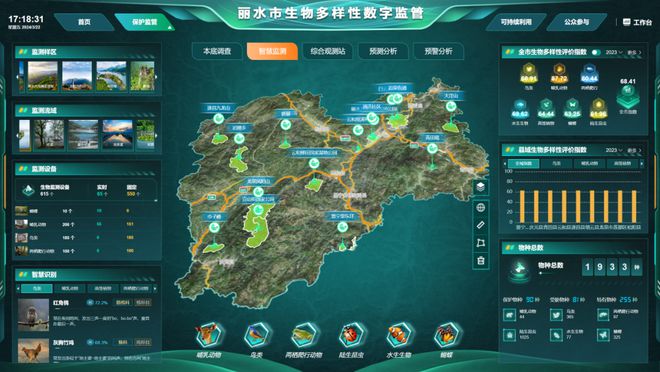Open 县域生物多样性评价指数 year 2023 dropdown
Screen dimensions: 660x372
click(614, 150)
